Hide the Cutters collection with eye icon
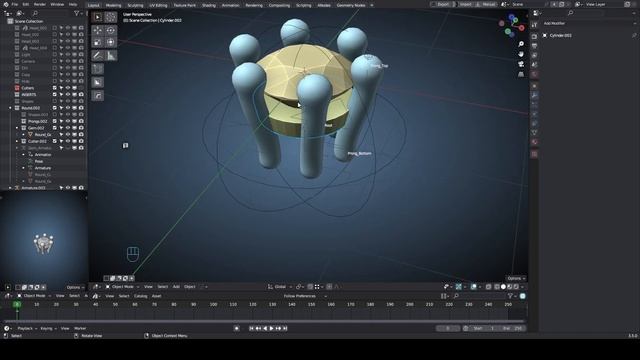 68,88
